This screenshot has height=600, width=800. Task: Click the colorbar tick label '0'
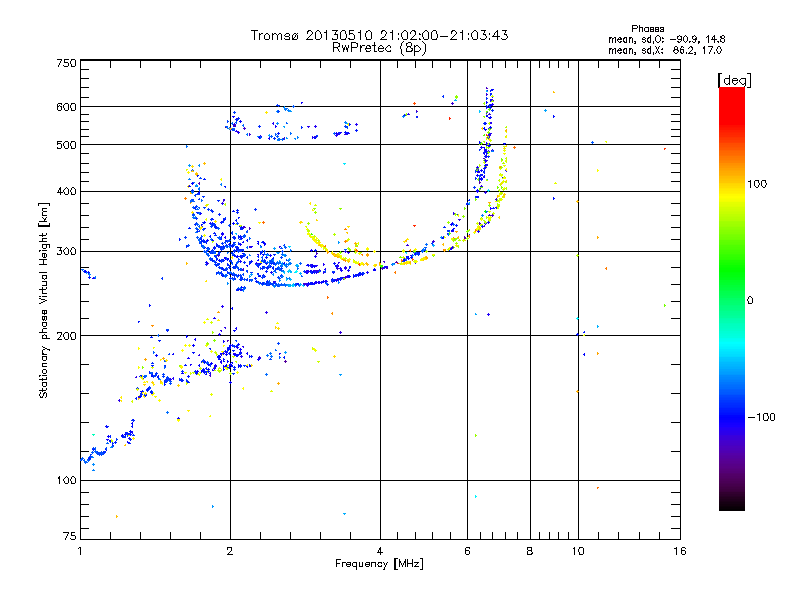(750, 300)
